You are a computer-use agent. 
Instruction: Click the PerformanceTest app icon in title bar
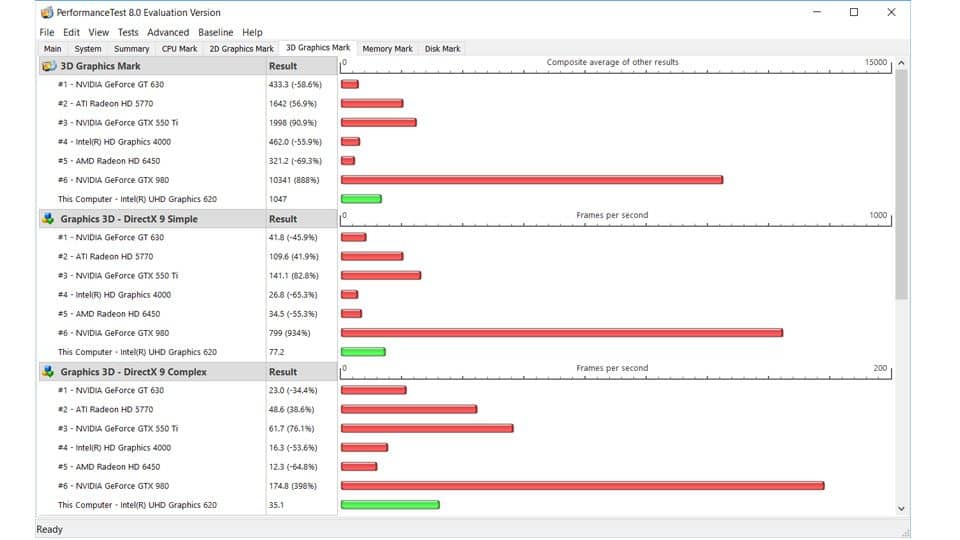(46, 13)
